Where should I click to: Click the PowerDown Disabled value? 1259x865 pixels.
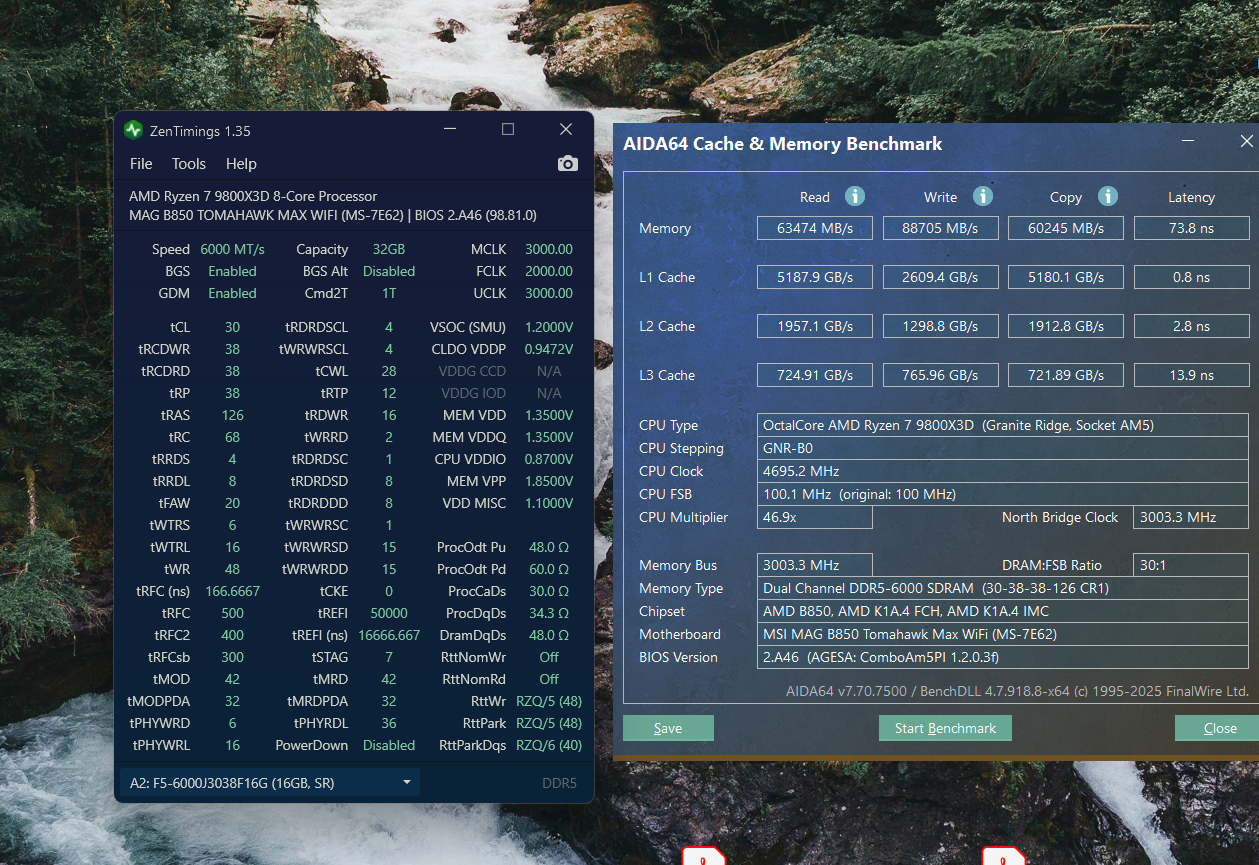click(389, 745)
